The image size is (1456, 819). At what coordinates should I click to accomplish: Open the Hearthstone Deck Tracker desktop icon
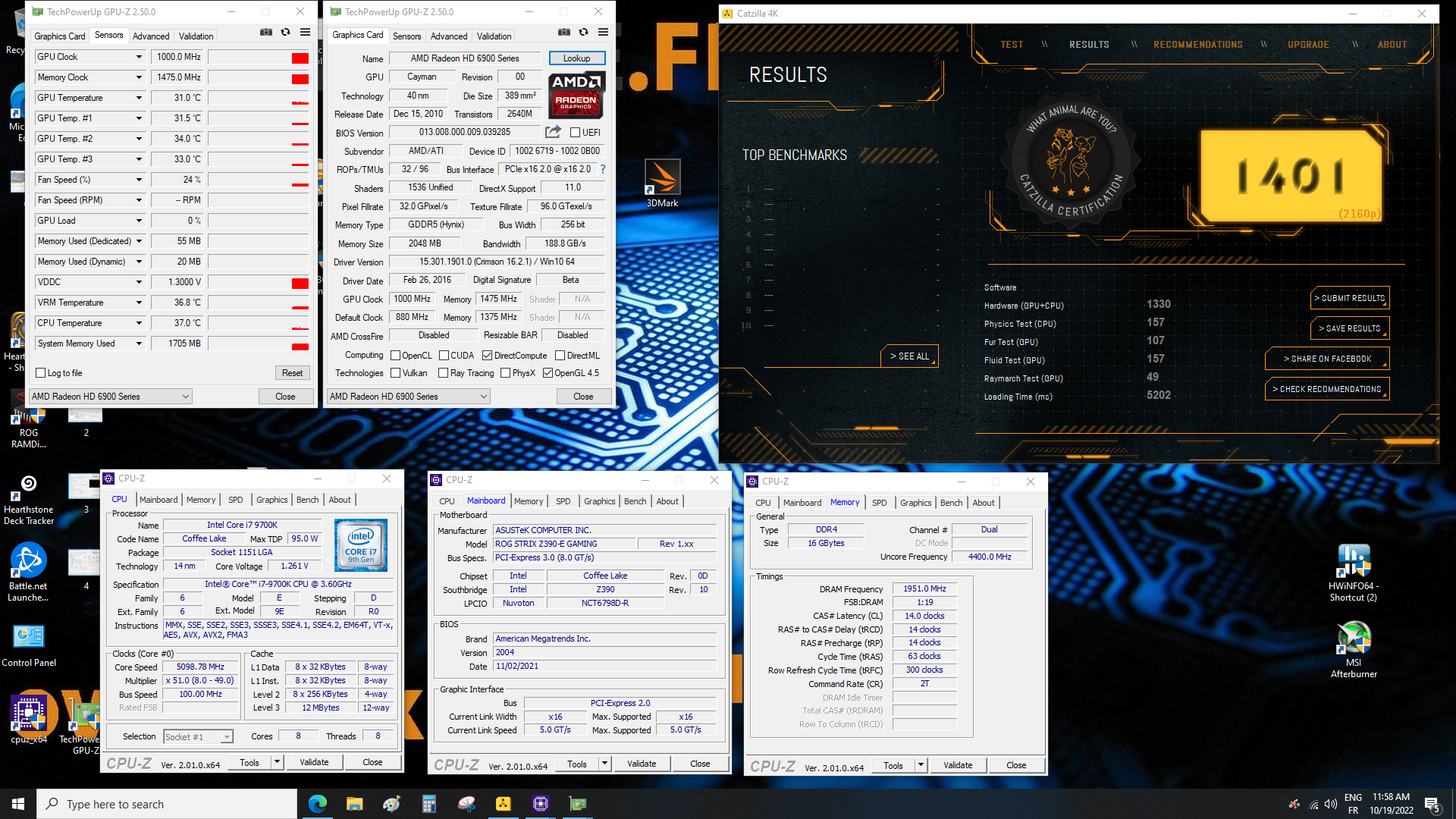click(x=29, y=499)
